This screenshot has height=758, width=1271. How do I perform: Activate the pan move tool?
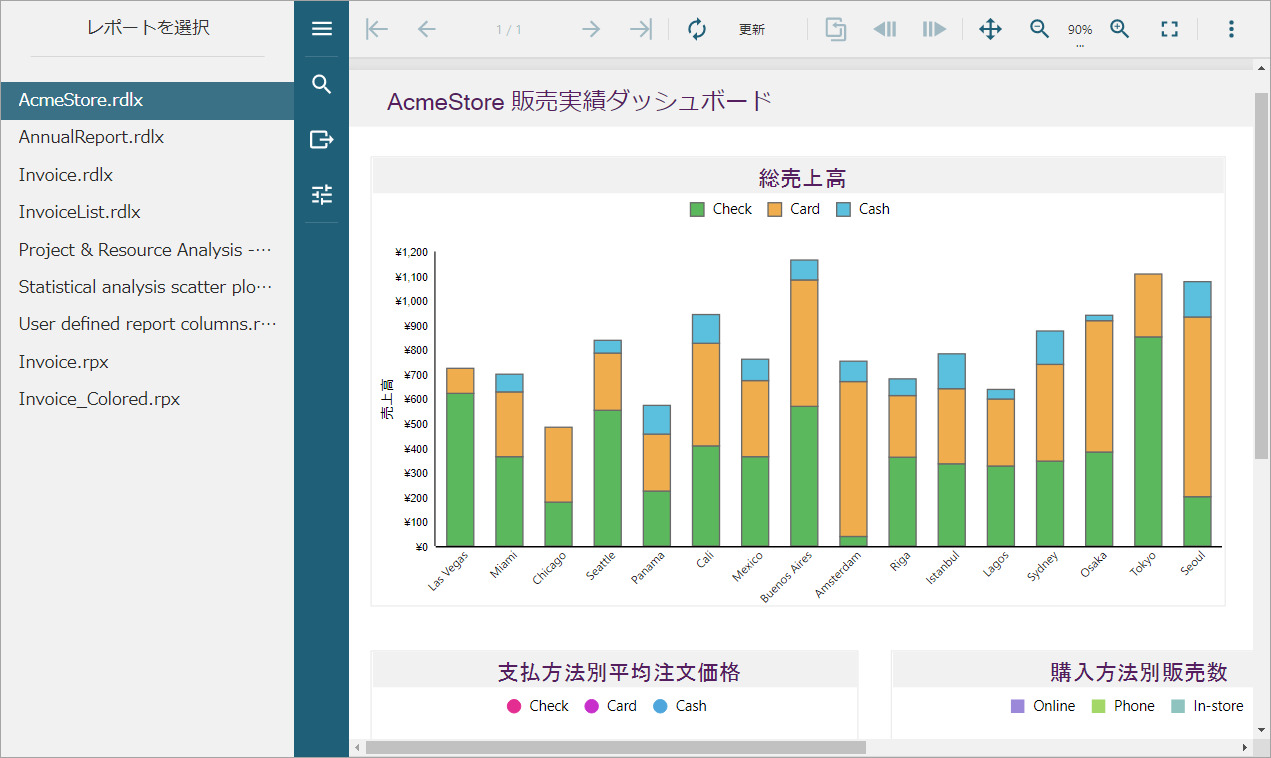[x=990, y=29]
